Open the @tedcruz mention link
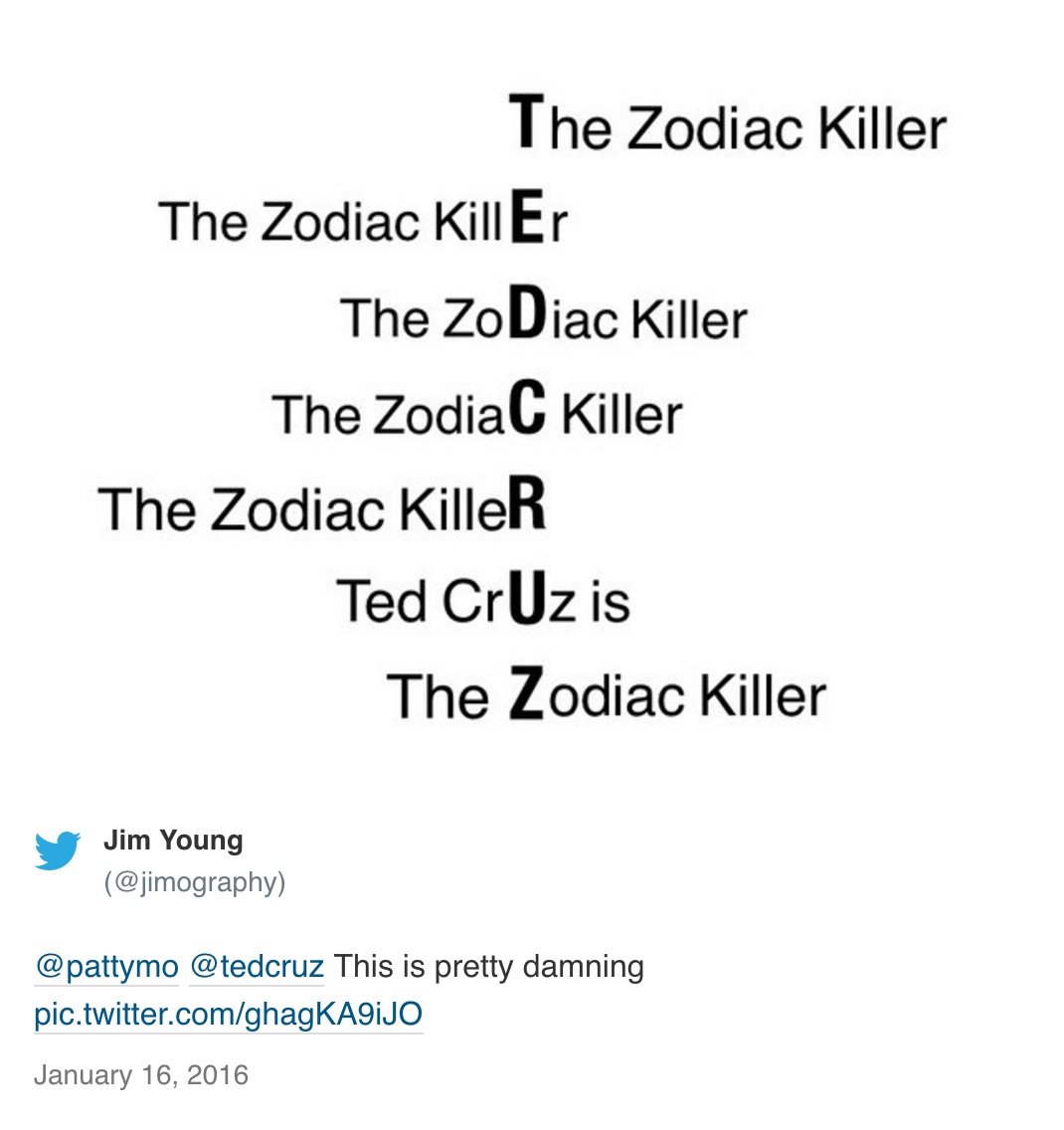This screenshot has height=1130, width=1064. click(257, 966)
